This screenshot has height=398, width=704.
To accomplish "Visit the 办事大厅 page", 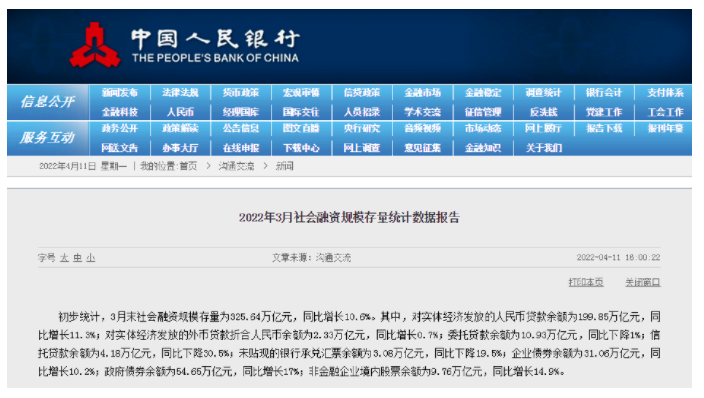I will coord(180,148).
